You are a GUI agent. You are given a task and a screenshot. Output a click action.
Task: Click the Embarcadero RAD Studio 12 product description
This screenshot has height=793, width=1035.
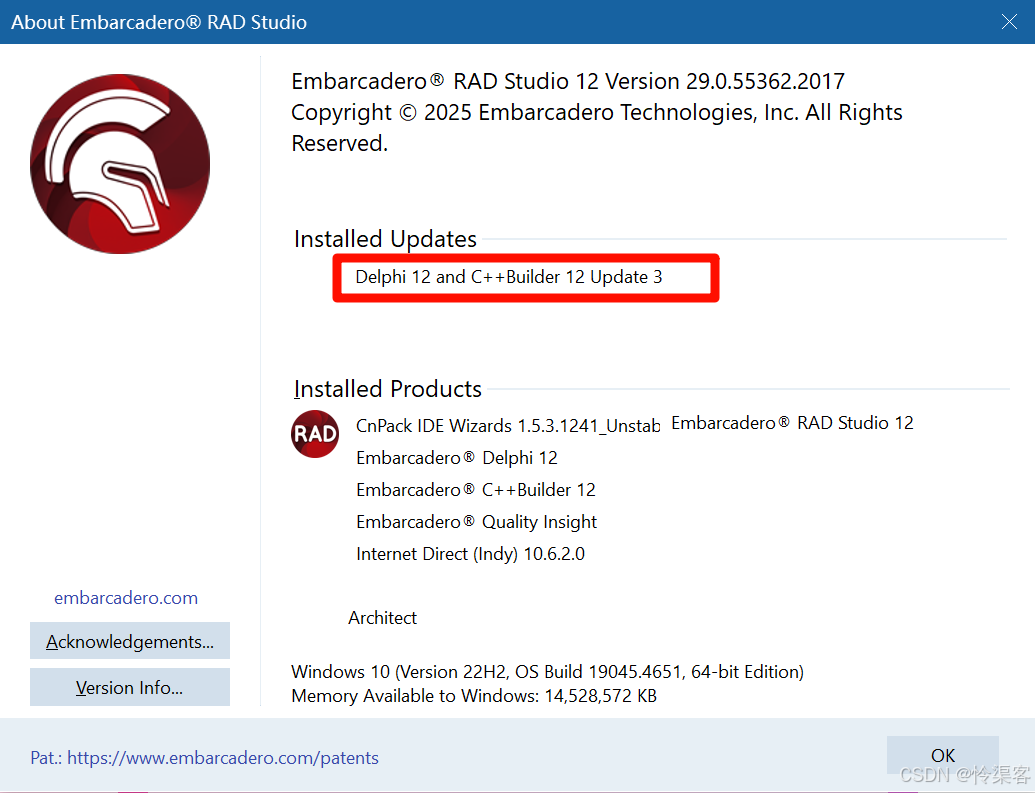coord(792,423)
